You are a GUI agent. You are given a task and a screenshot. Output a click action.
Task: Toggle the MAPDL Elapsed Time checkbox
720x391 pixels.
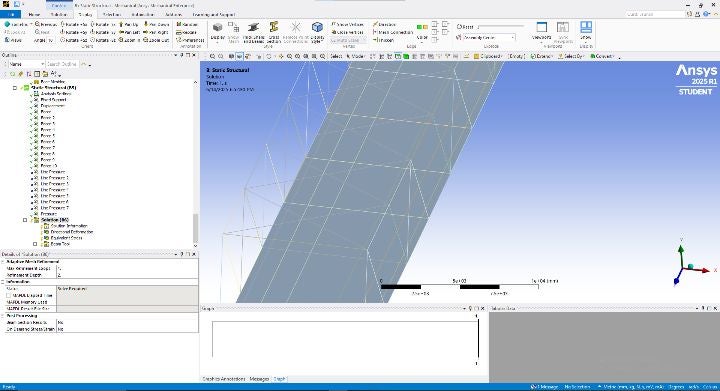pyautogui.click(x=9, y=296)
